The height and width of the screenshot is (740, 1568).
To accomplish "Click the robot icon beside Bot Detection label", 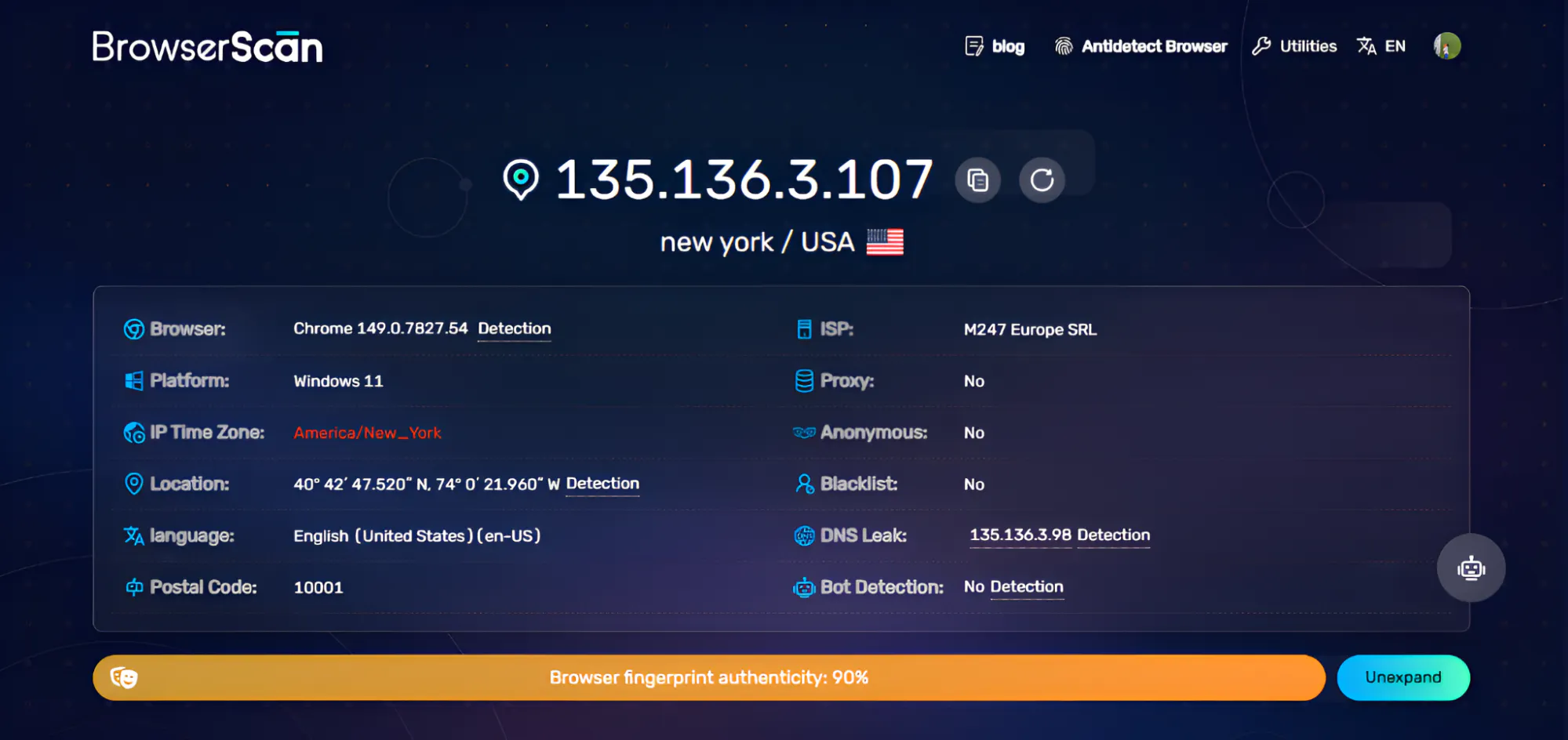I will (x=804, y=587).
